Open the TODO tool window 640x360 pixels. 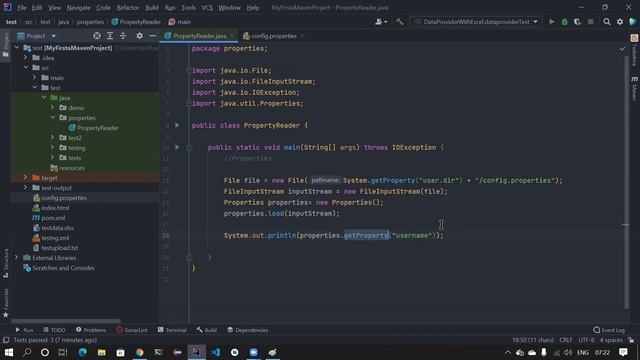coord(54,330)
